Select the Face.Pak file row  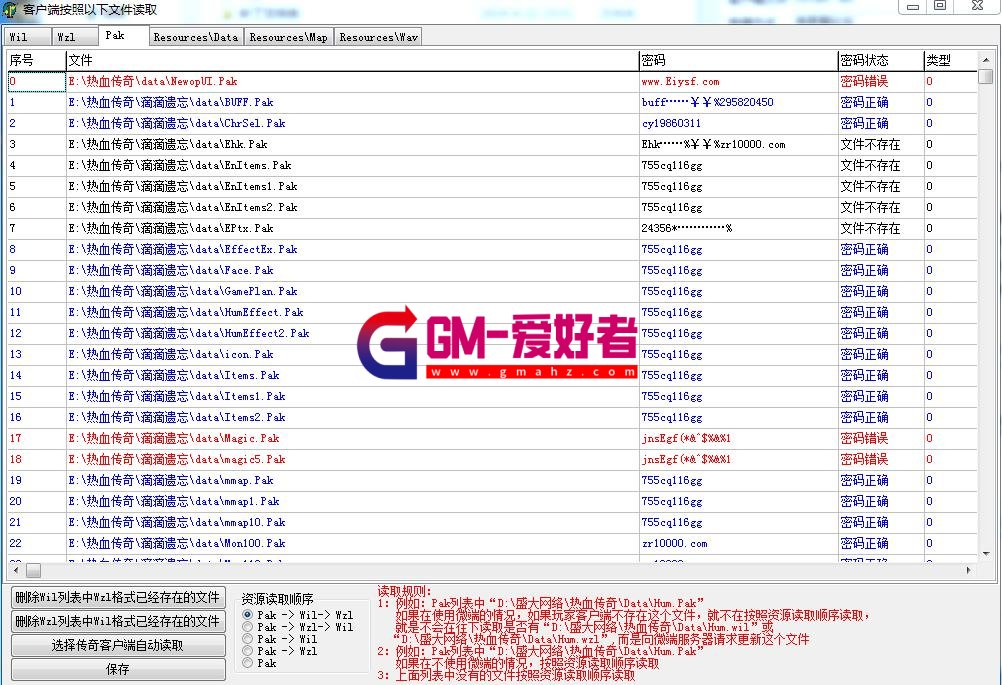click(491, 270)
